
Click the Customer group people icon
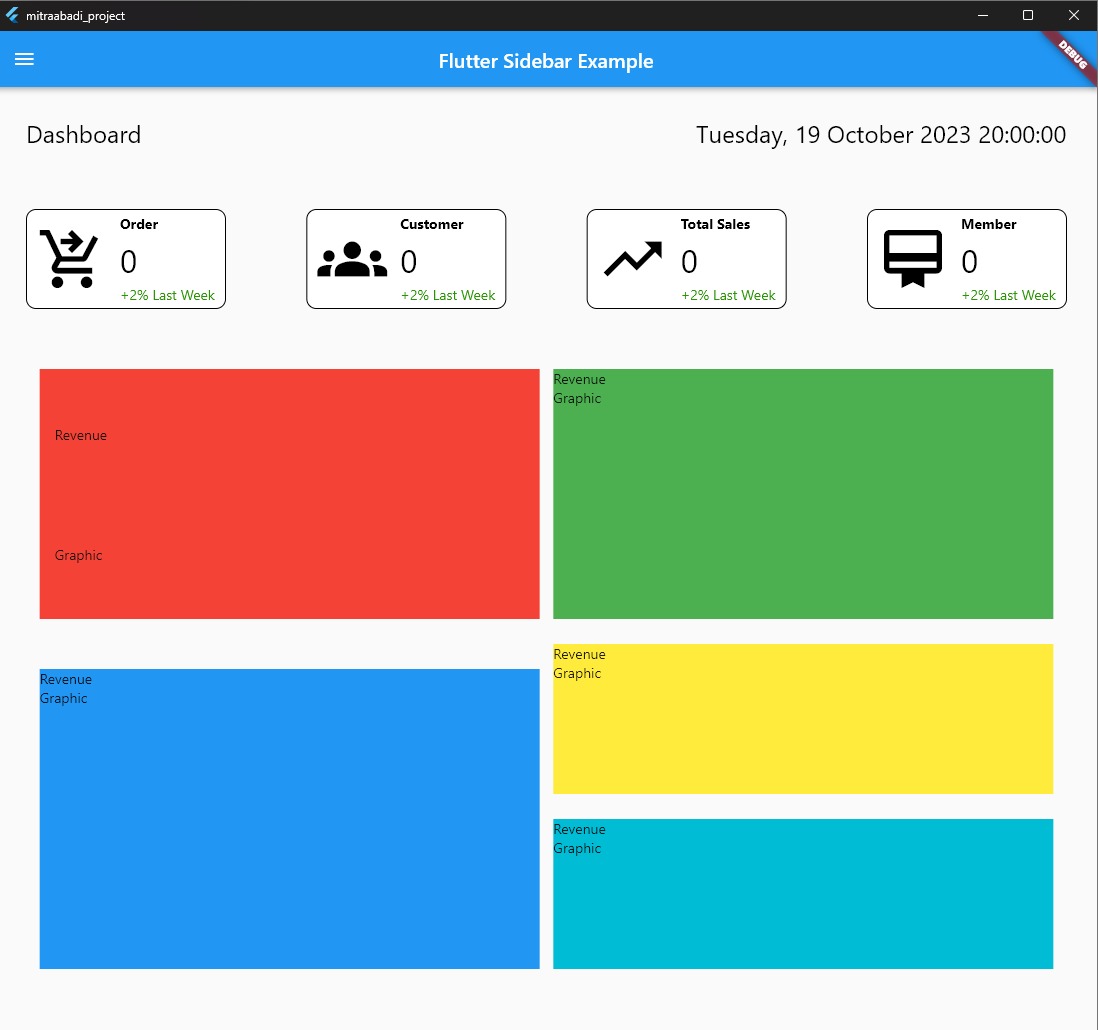coord(351,260)
